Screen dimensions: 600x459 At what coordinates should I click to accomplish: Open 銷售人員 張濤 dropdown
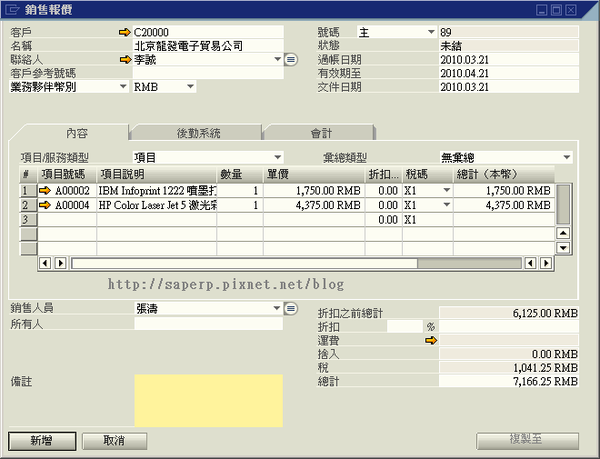[x=277, y=308]
